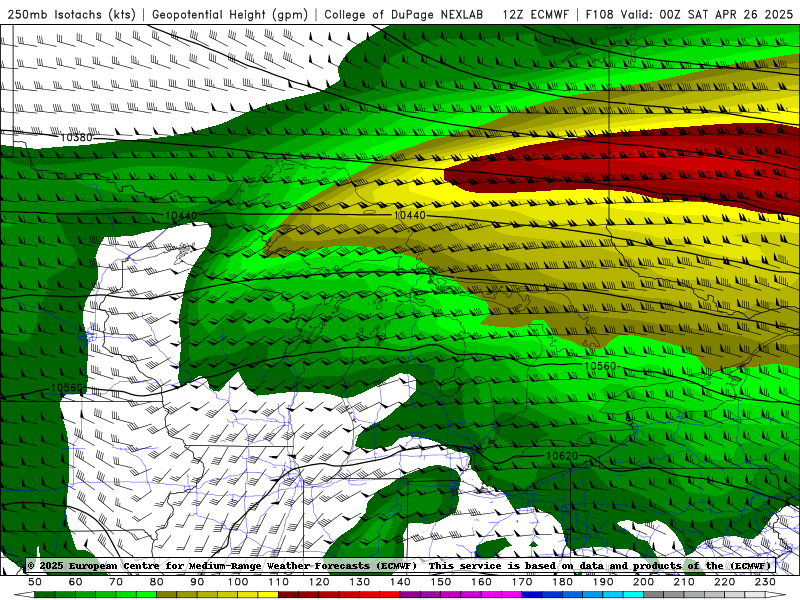Click the 150 value on the color scale

[x=441, y=582]
